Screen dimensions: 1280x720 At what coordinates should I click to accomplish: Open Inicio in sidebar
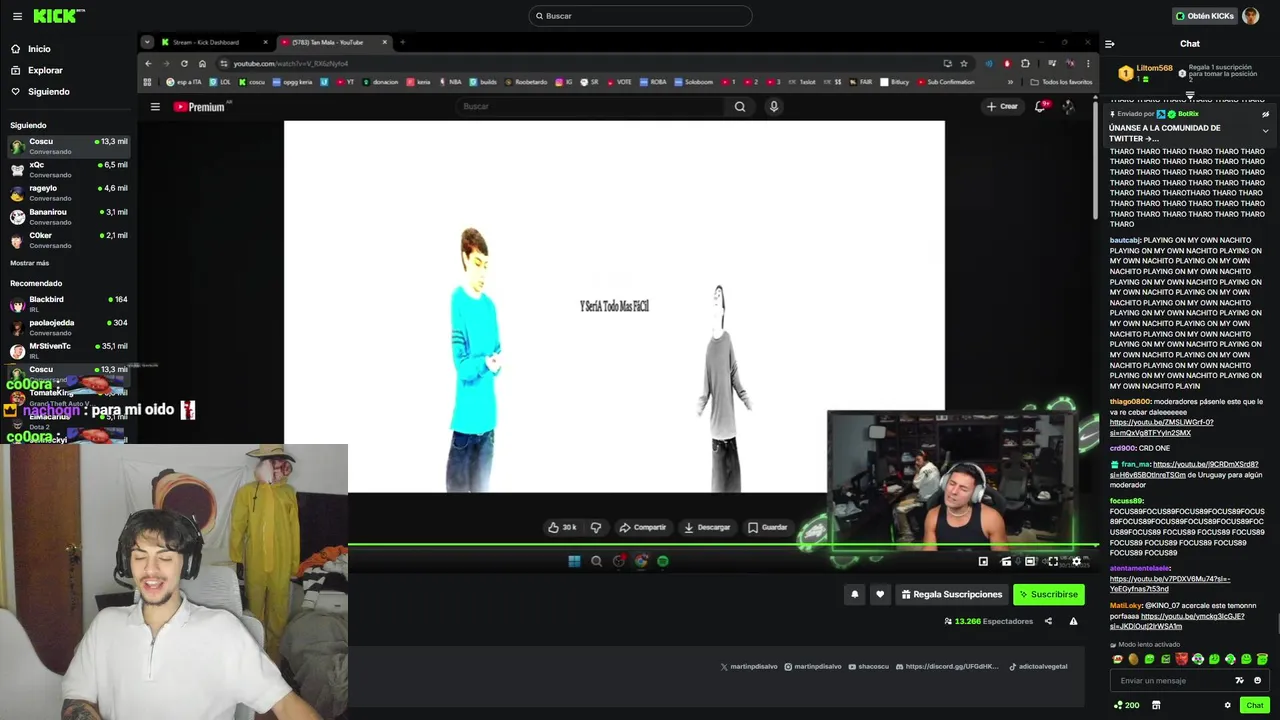point(40,49)
